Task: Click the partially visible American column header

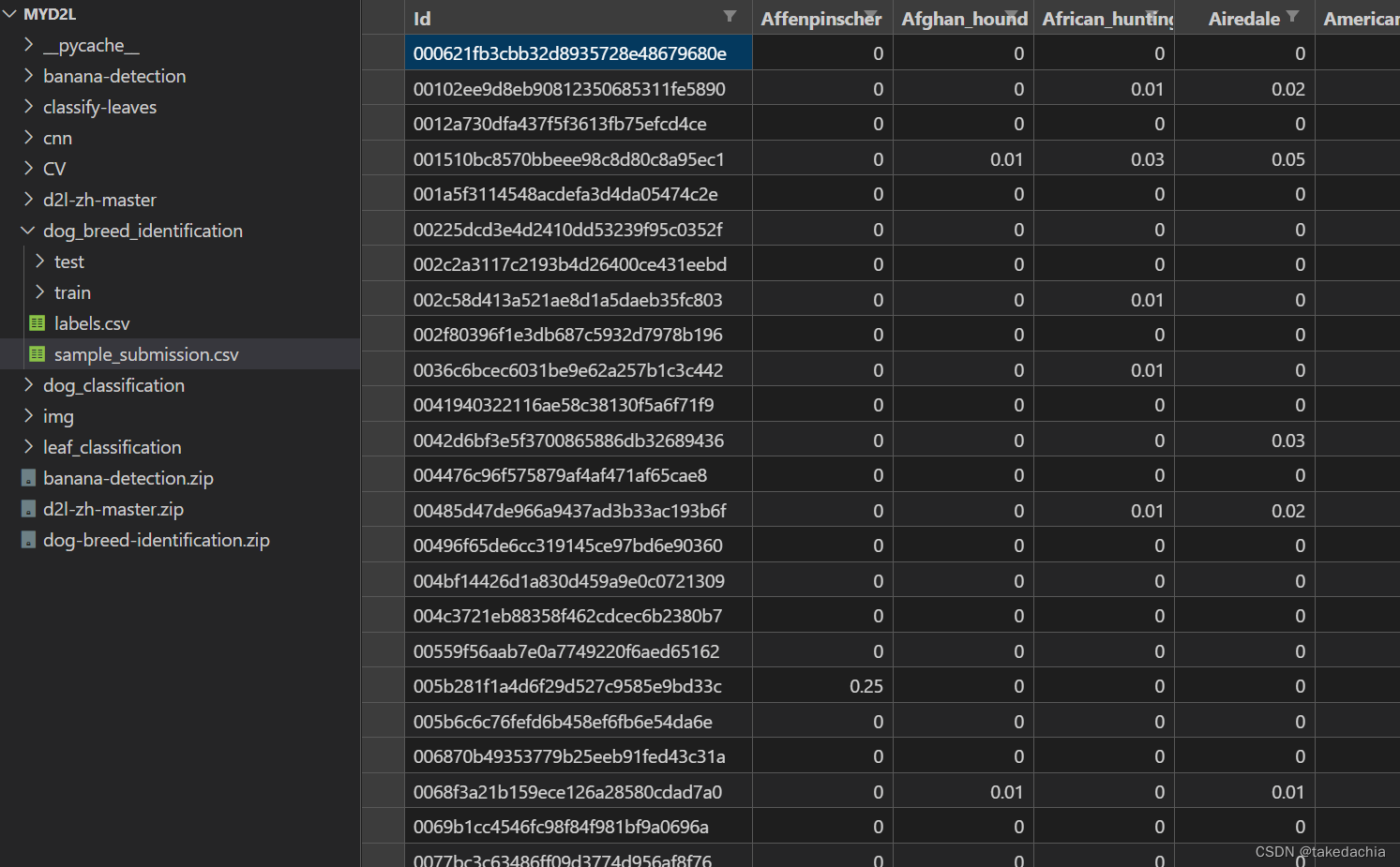Action: 1358,18
